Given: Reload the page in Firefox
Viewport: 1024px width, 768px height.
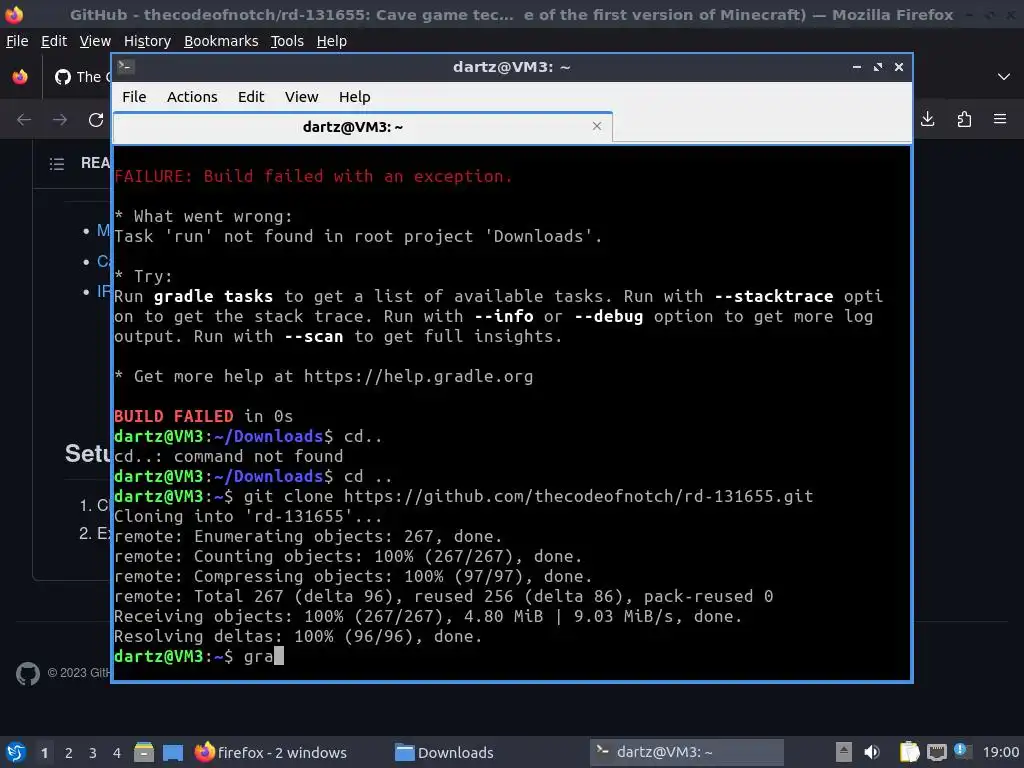Looking at the screenshot, I should (96, 120).
